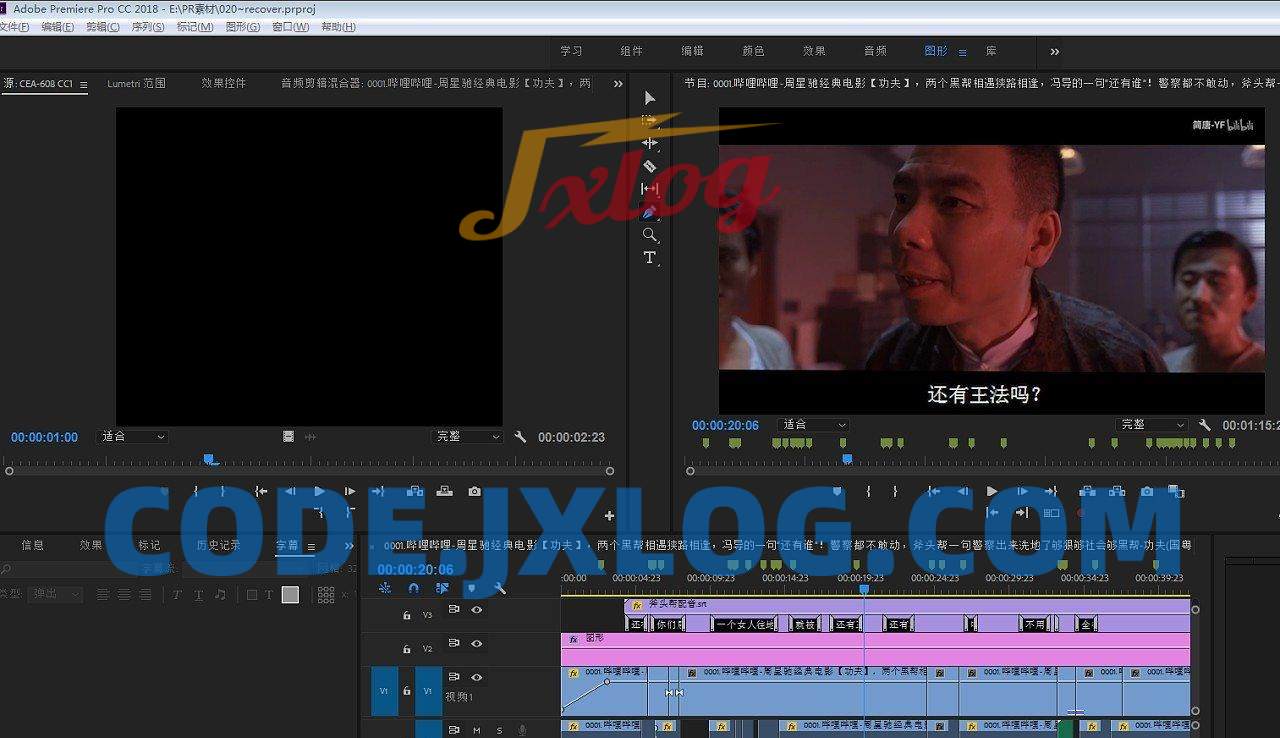1280x738 pixels.
Task: Hide the V2 track output
Action: [x=477, y=643]
